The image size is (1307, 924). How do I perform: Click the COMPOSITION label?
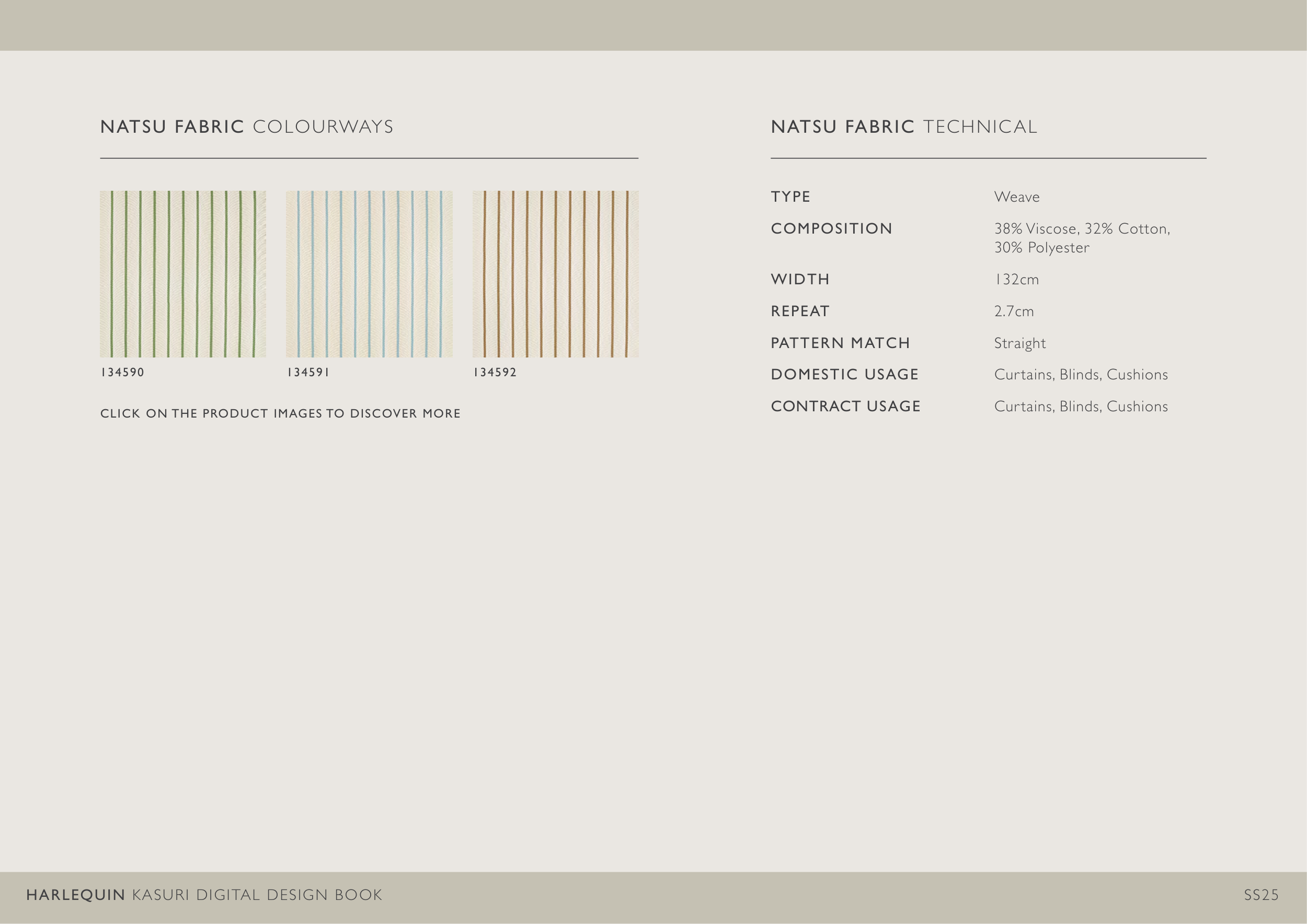click(x=831, y=229)
